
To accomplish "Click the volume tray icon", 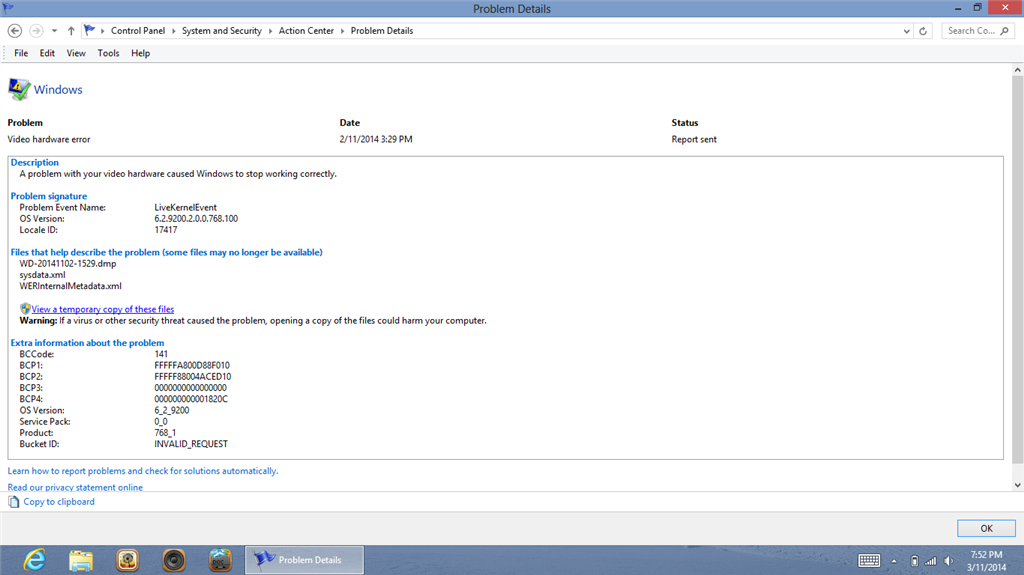I will click(948, 561).
